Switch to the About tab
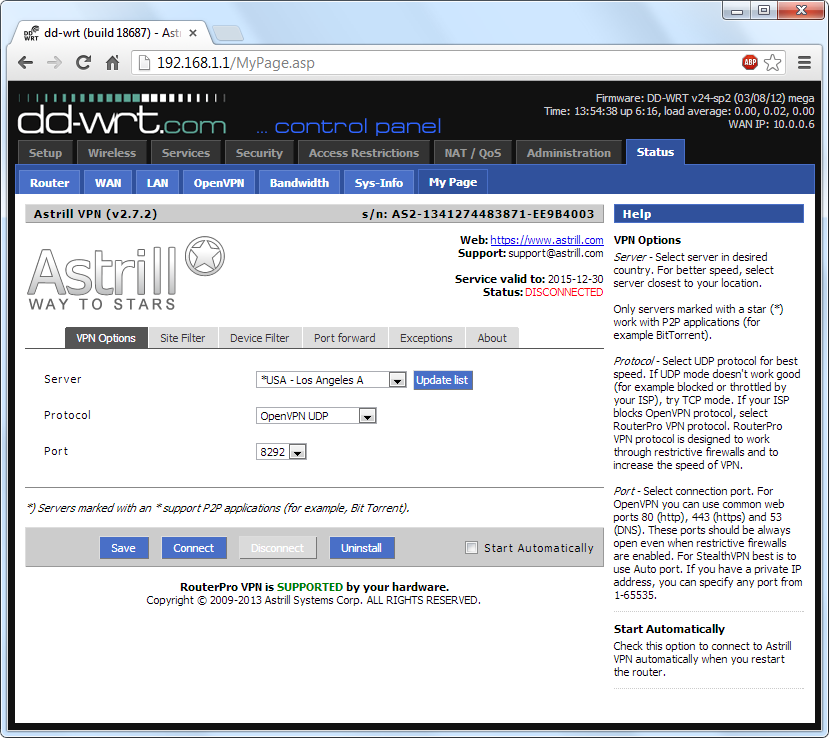829x738 pixels. tap(492, 338)
